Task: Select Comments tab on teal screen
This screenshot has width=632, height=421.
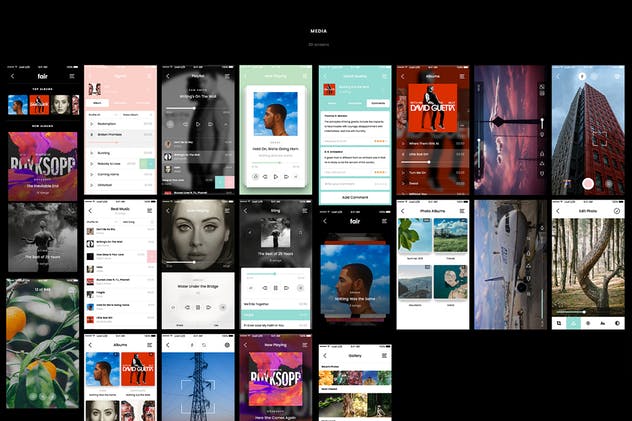Action: (378, 103)
